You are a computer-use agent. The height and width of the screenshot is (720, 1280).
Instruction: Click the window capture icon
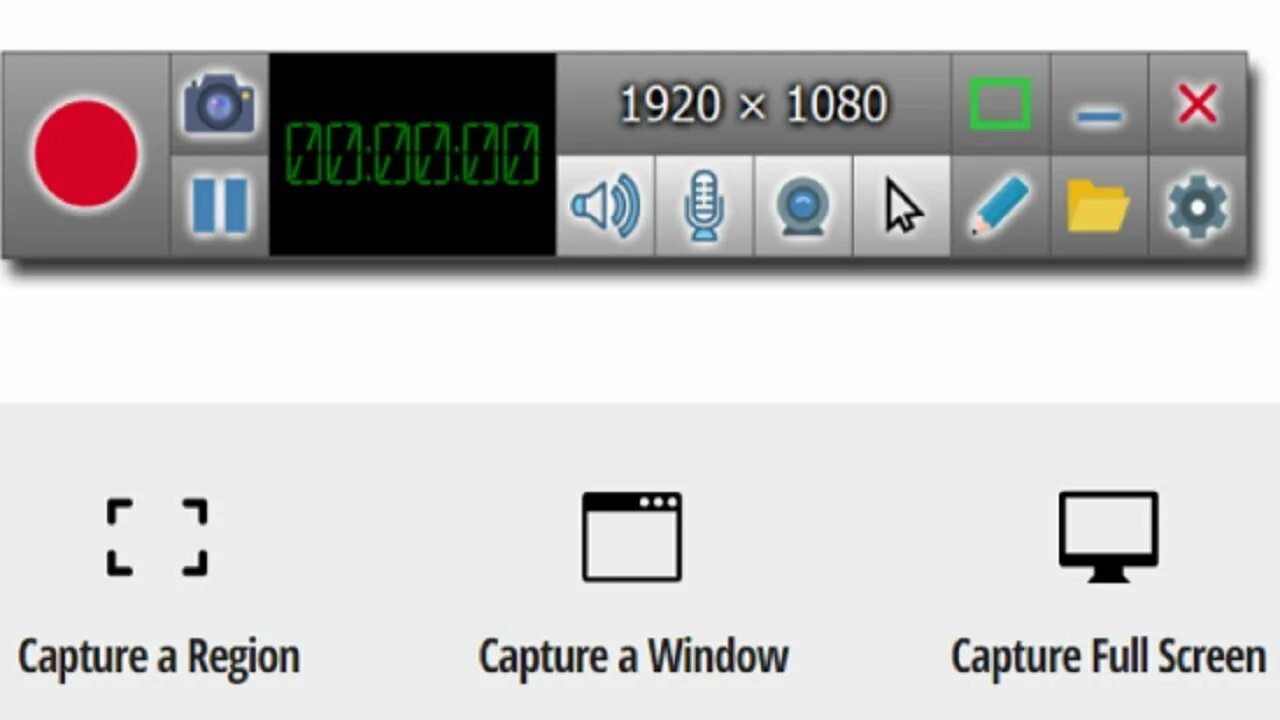[632, 537]
